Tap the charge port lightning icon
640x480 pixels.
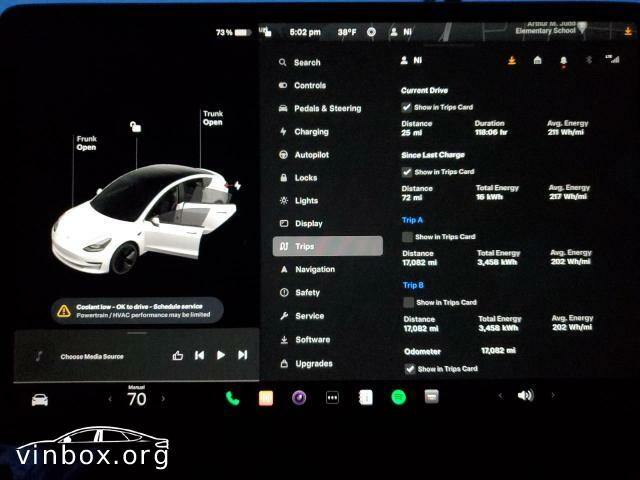pos(237,186)
